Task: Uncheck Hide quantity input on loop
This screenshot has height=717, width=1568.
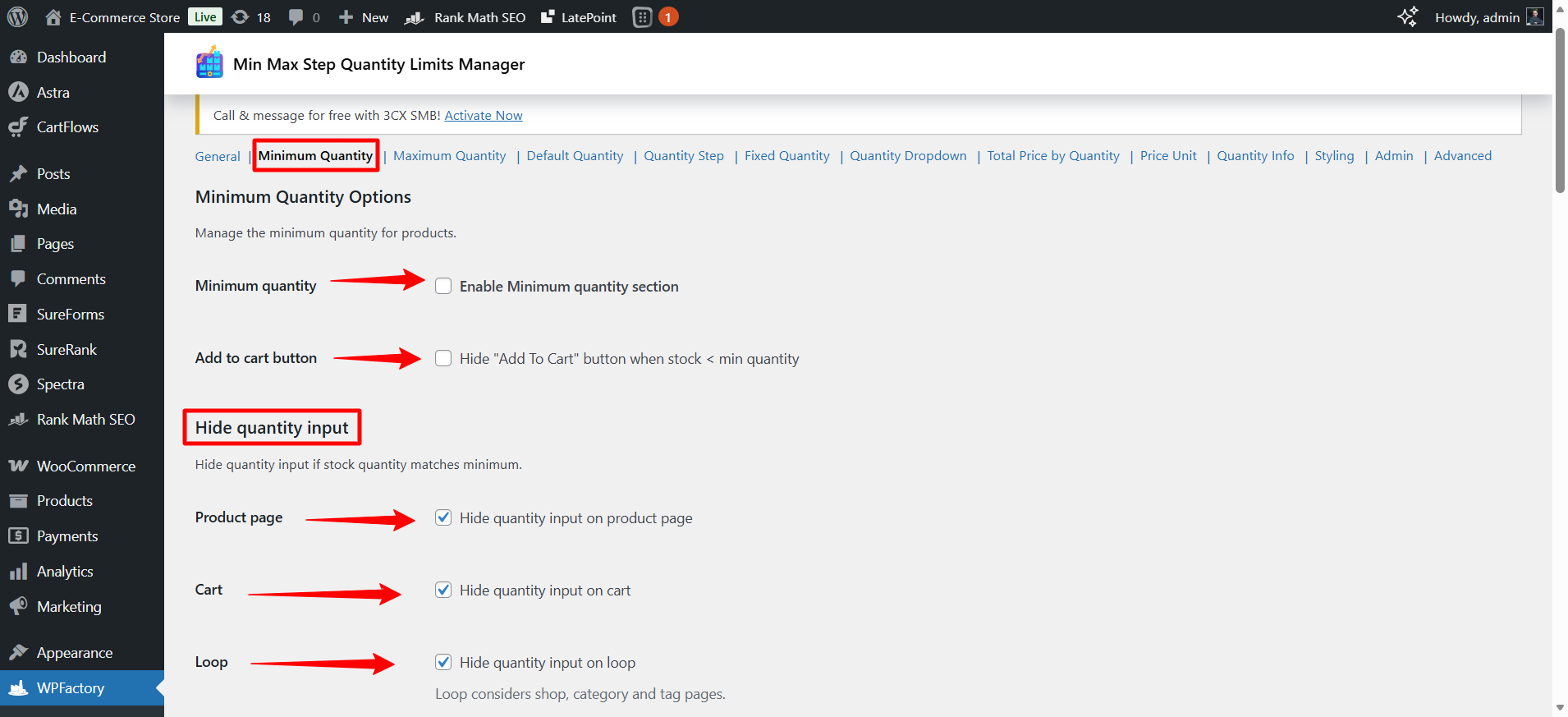Action: (443, 662)
